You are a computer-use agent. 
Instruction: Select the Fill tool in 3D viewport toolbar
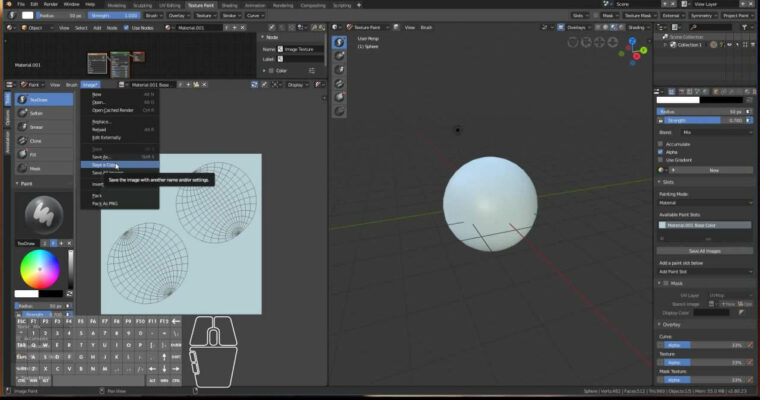339,97
